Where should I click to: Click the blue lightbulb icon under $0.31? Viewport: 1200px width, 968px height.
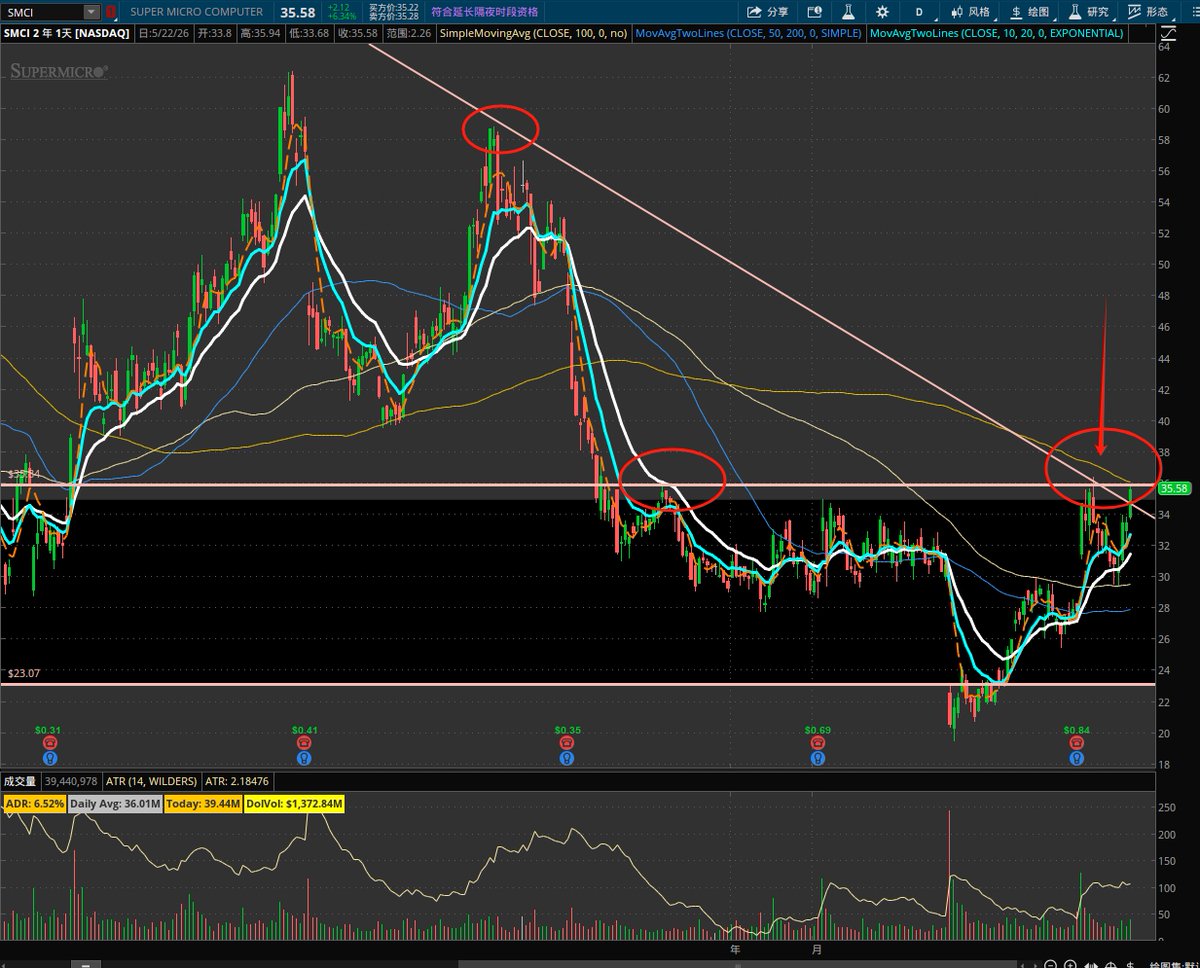tap(49, 758)
